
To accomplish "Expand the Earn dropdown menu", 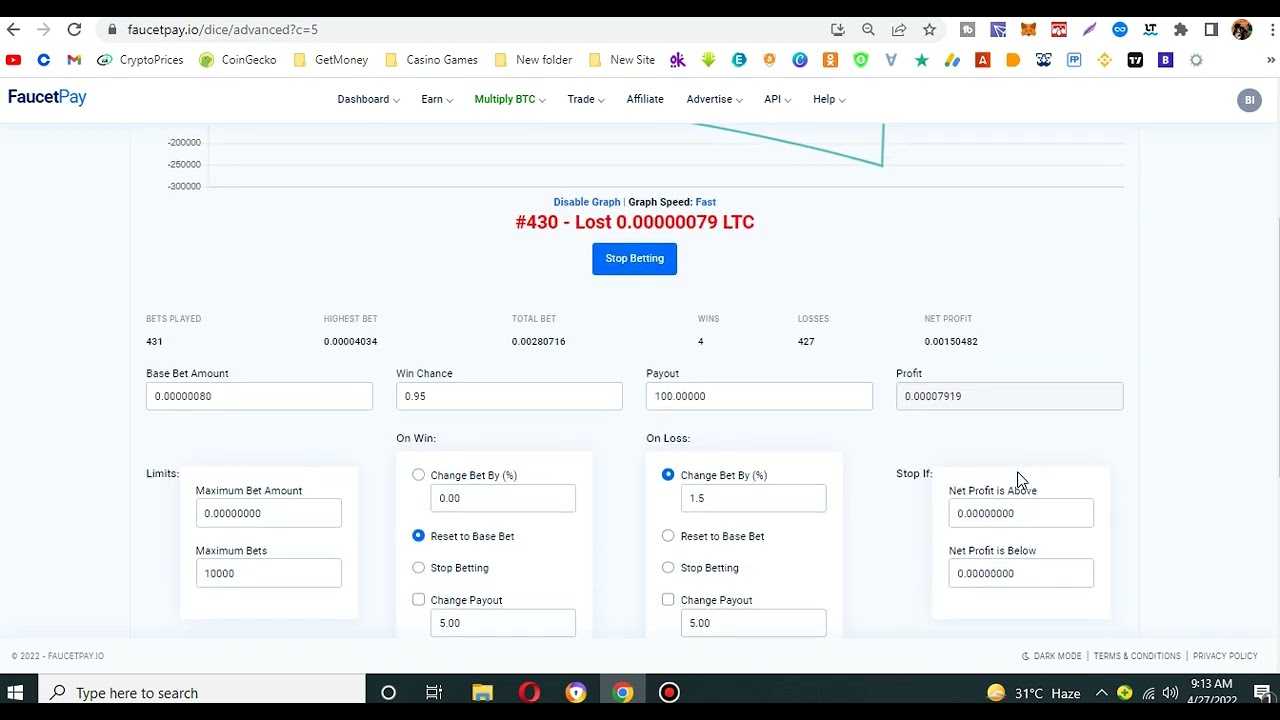I will pyautogui.click(x=437, y=99).
